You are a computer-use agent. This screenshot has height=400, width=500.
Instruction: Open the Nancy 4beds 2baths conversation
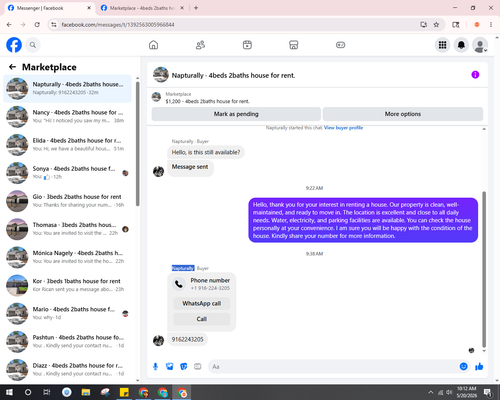click(x=67, y=116)
